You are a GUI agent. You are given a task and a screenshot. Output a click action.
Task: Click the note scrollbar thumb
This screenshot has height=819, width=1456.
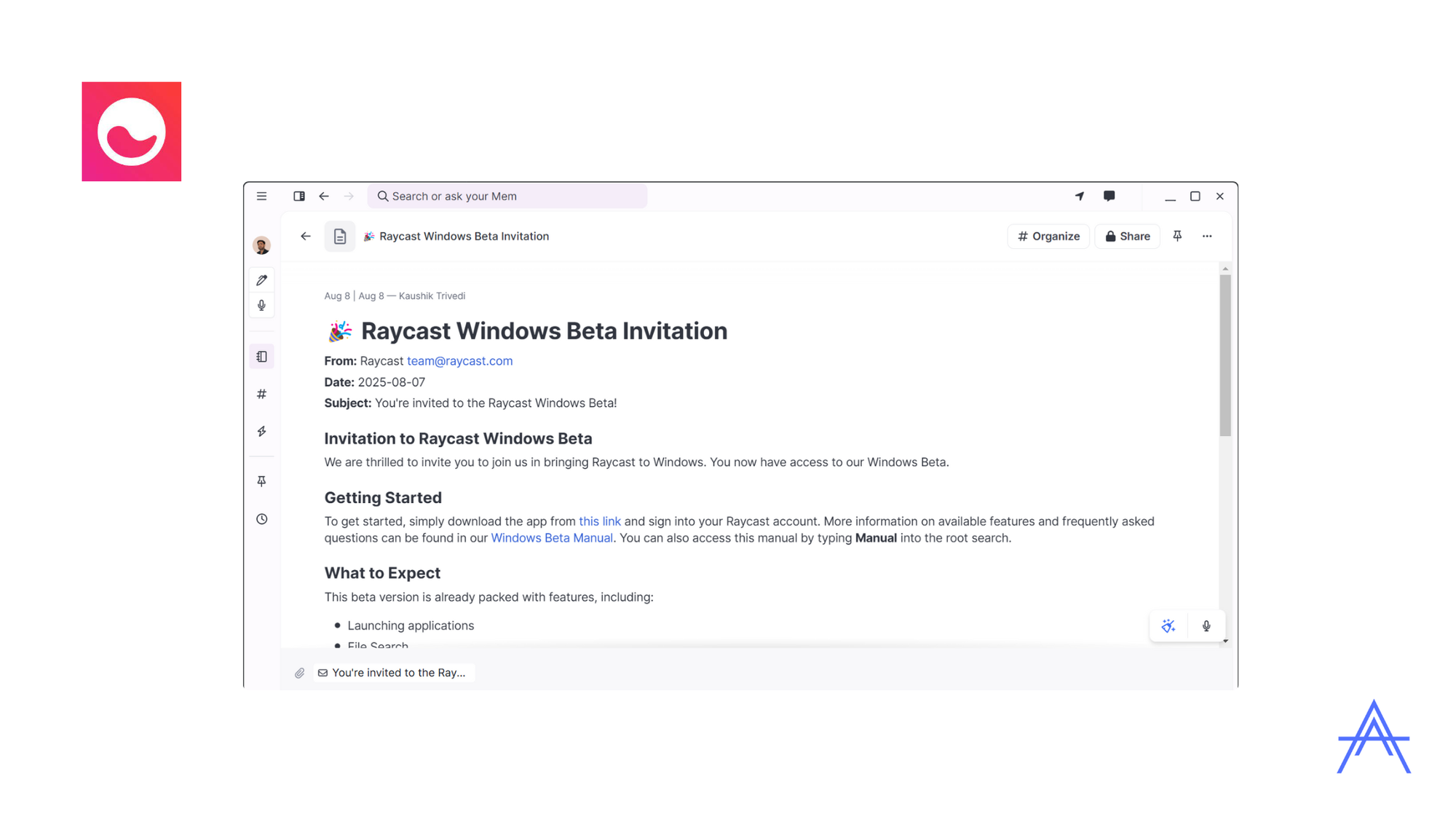[1225, 355]
